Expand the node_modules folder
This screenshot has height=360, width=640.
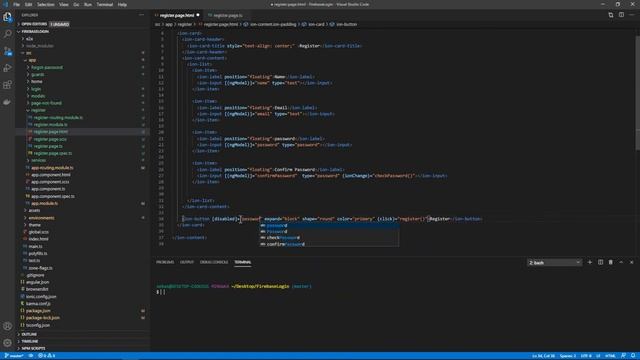[x=40, y=46]
